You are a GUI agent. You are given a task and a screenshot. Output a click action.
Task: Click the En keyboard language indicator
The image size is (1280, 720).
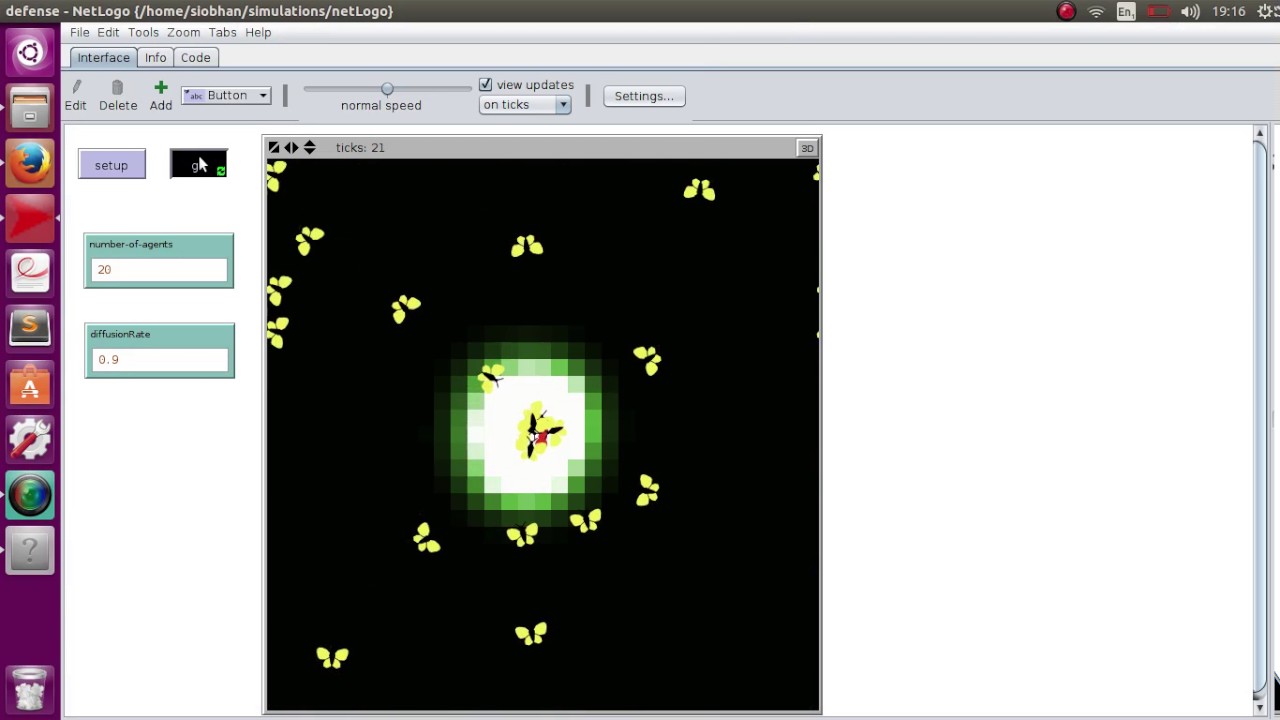[x=1126, y=11]
